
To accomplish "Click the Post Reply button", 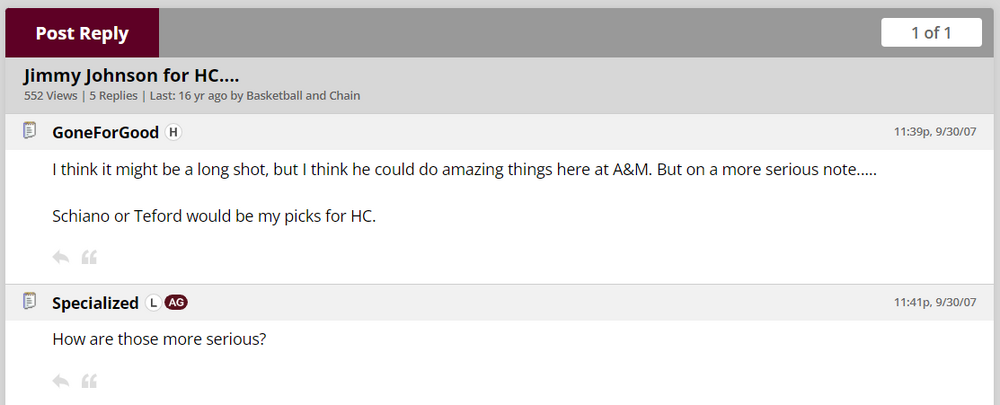I will pos(82,33).
